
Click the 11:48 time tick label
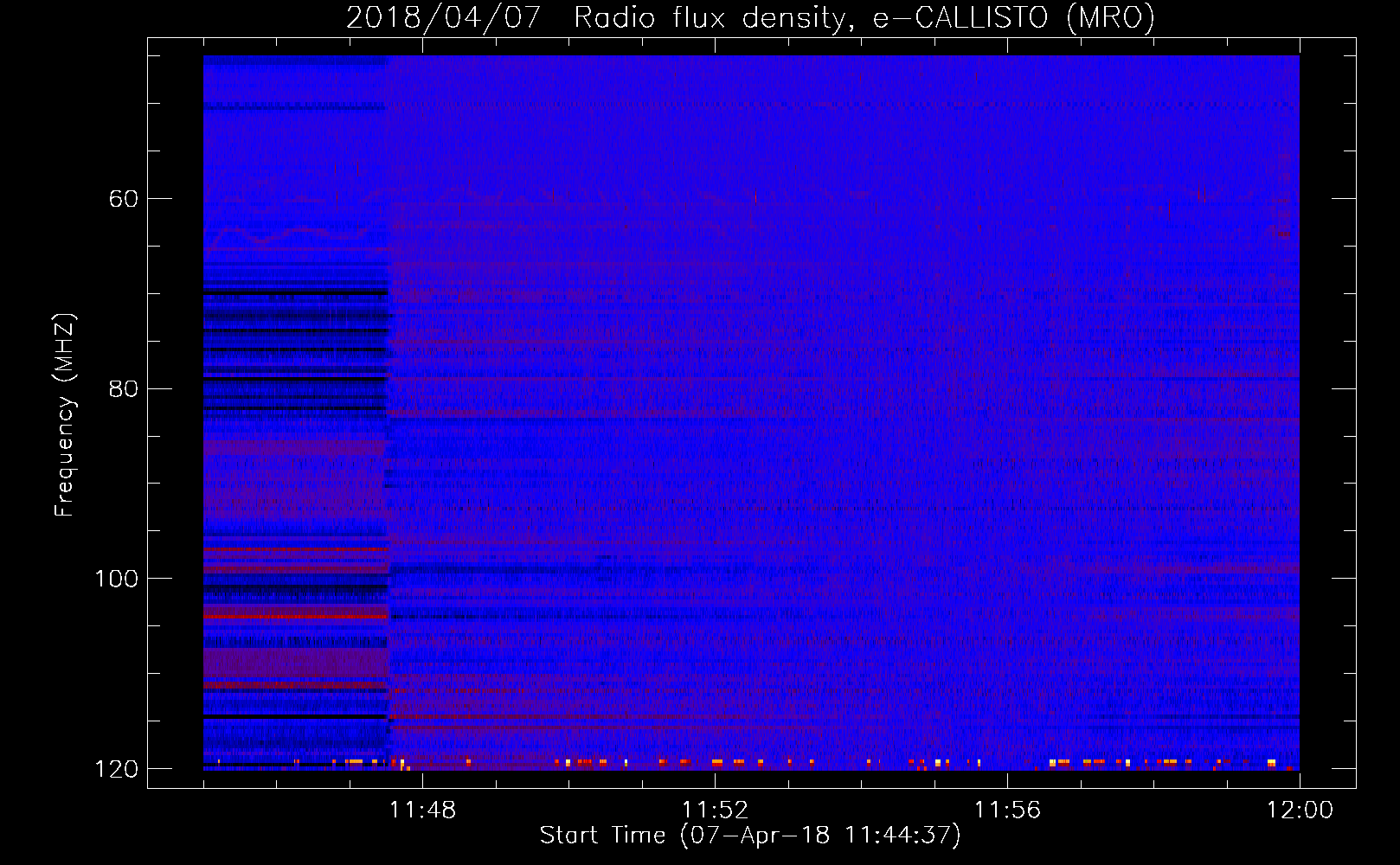point(422,811)
